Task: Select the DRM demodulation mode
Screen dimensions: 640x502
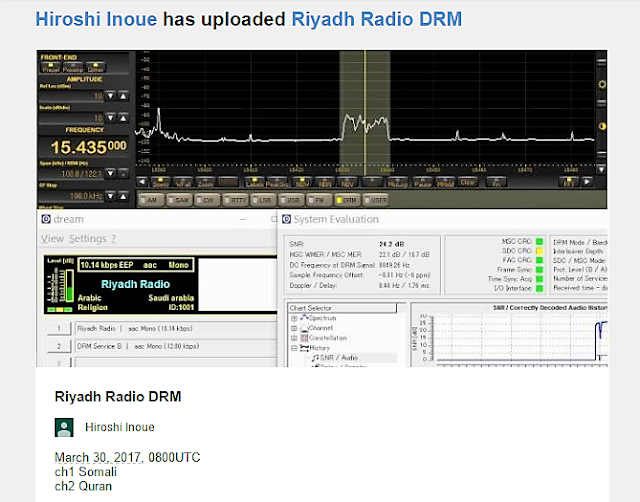Action: coord(348,200)
